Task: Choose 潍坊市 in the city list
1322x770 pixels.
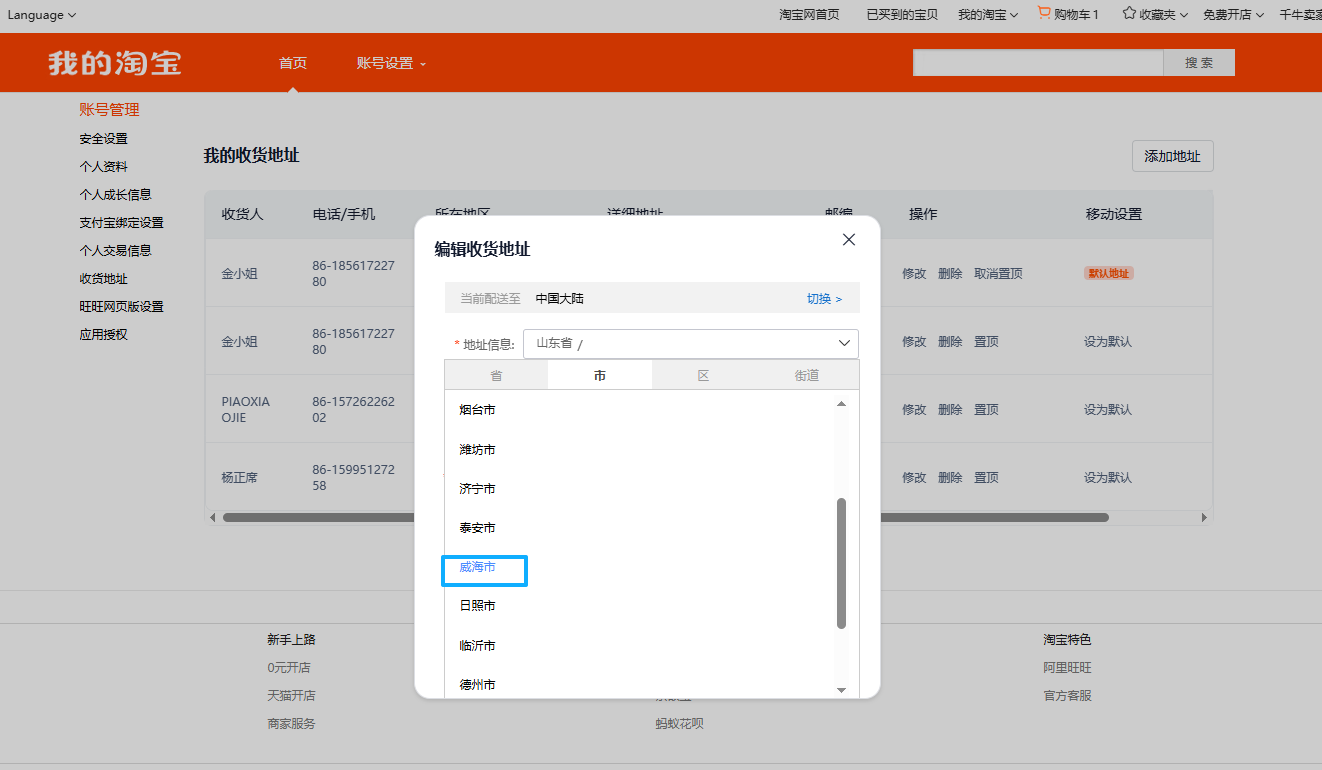Action: (478, 450)
